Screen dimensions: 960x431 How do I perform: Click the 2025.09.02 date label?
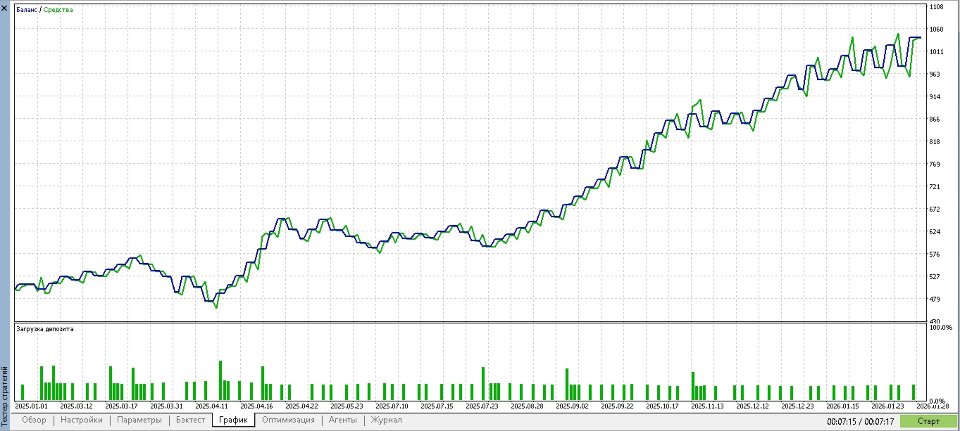572,406
